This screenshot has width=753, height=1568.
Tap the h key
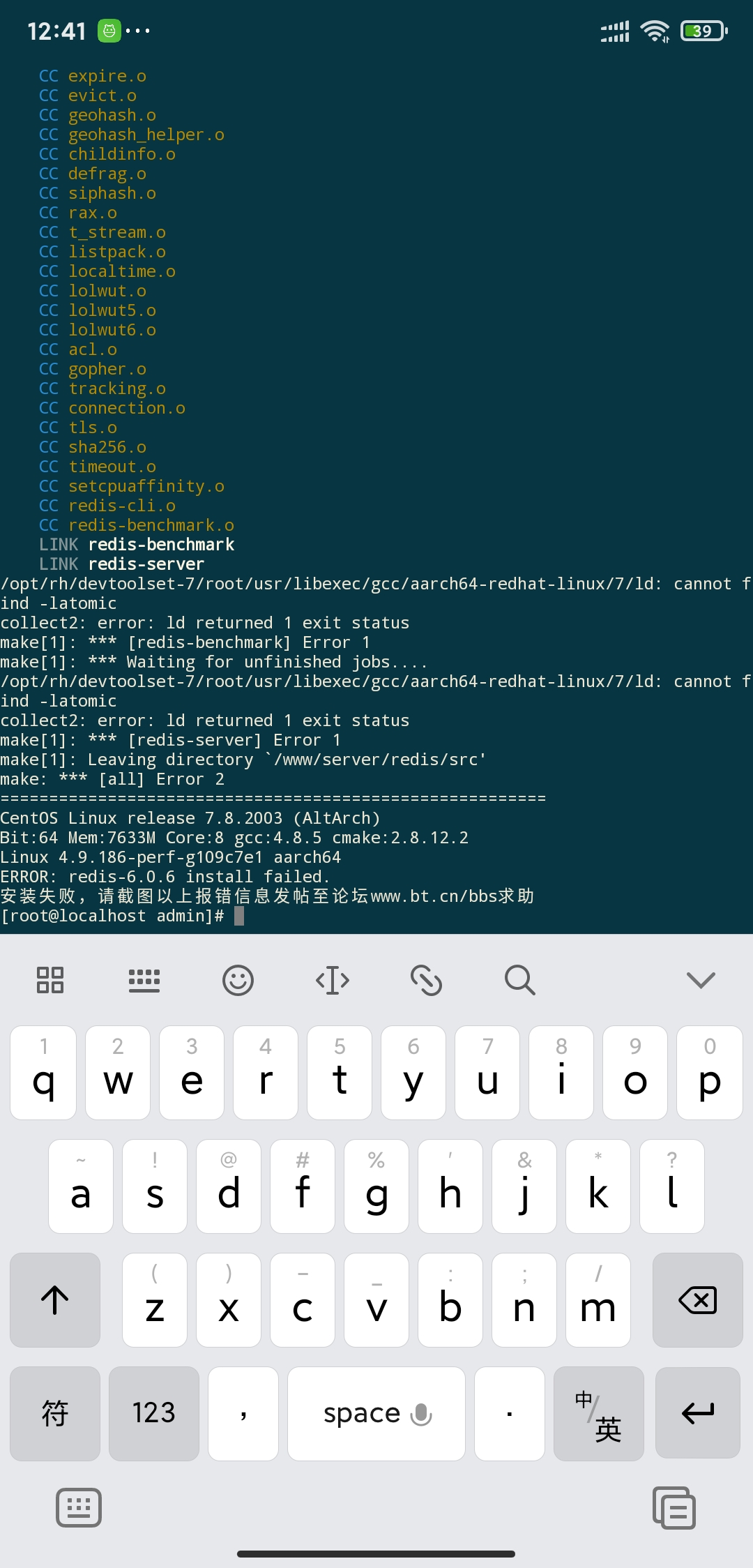coord(450,1186)
